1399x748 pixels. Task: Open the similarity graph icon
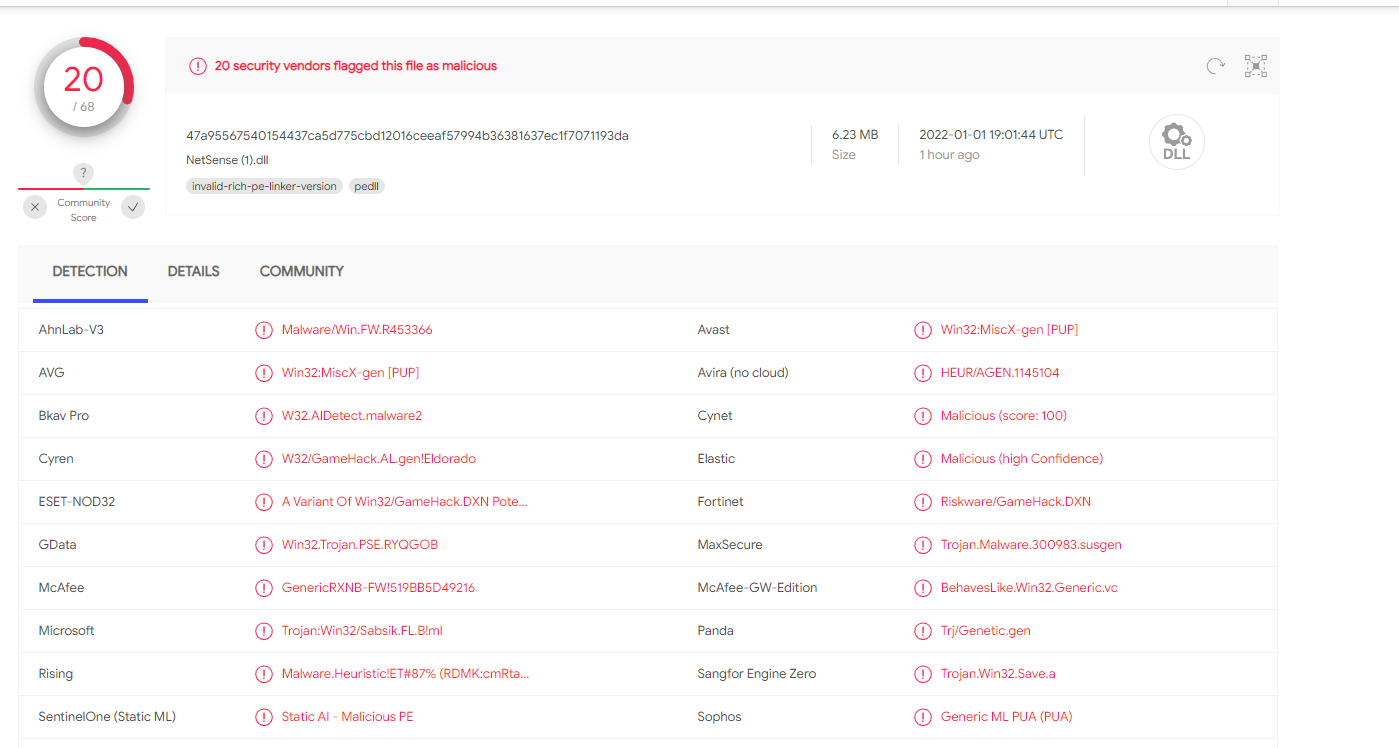1256,66
